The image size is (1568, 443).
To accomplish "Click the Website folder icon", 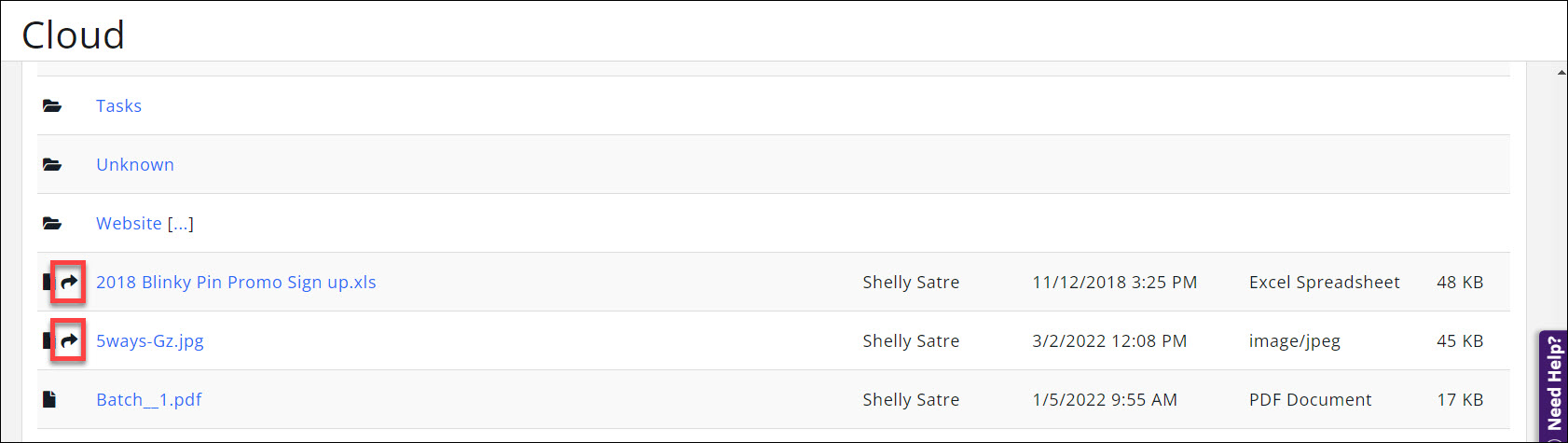I will pos(52,224).
